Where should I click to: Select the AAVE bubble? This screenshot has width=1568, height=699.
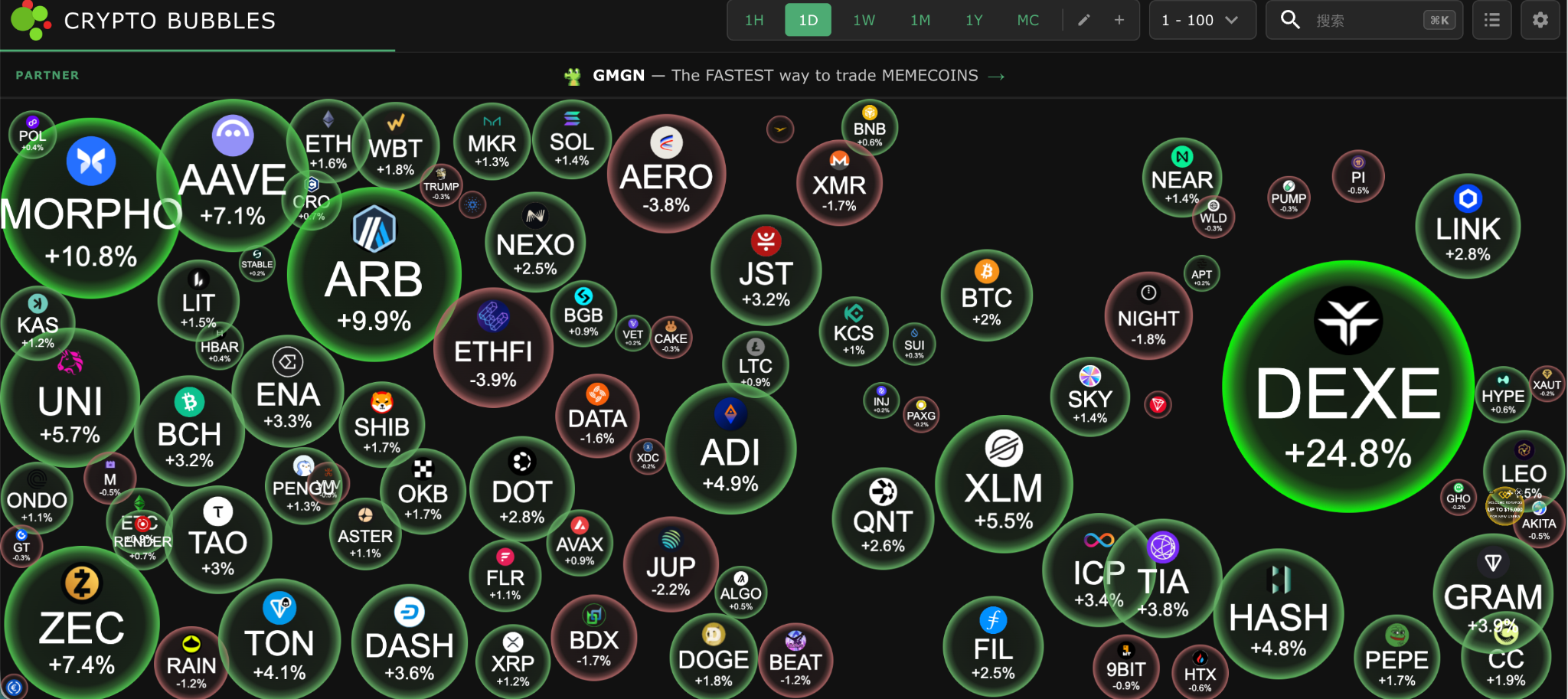click(233, 175)
